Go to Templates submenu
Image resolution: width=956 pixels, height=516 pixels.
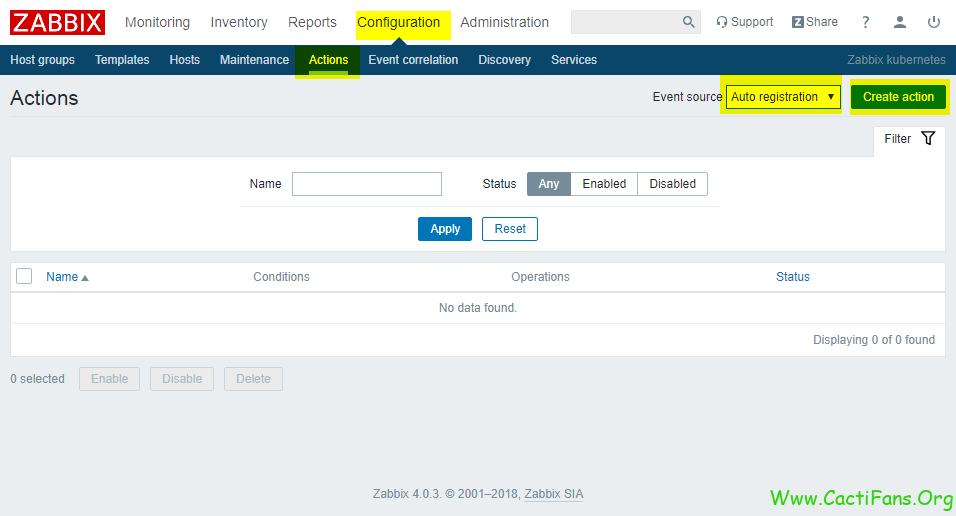[x=122, y=60]
